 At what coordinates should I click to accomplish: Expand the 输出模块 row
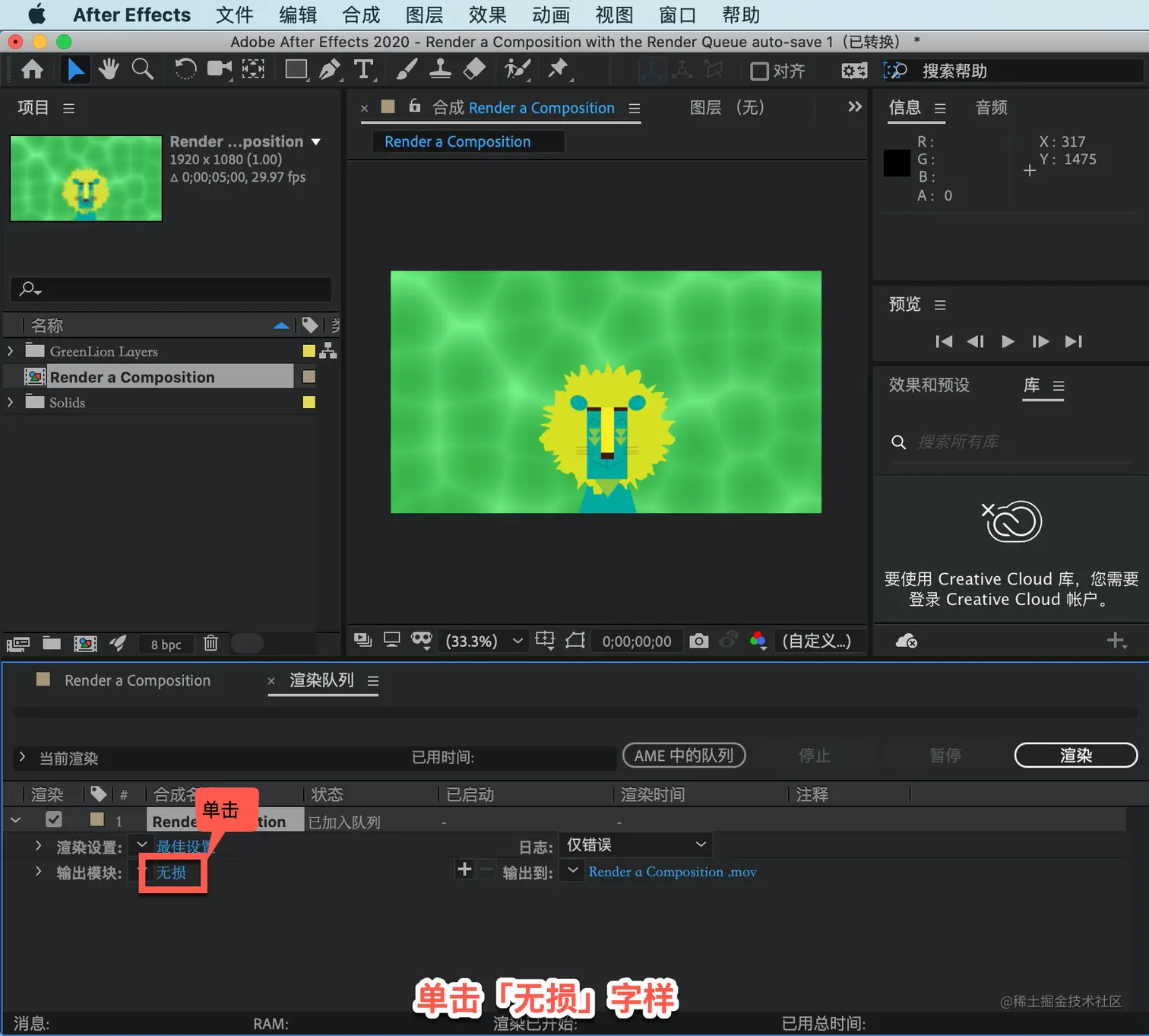(x=39, y=871)
